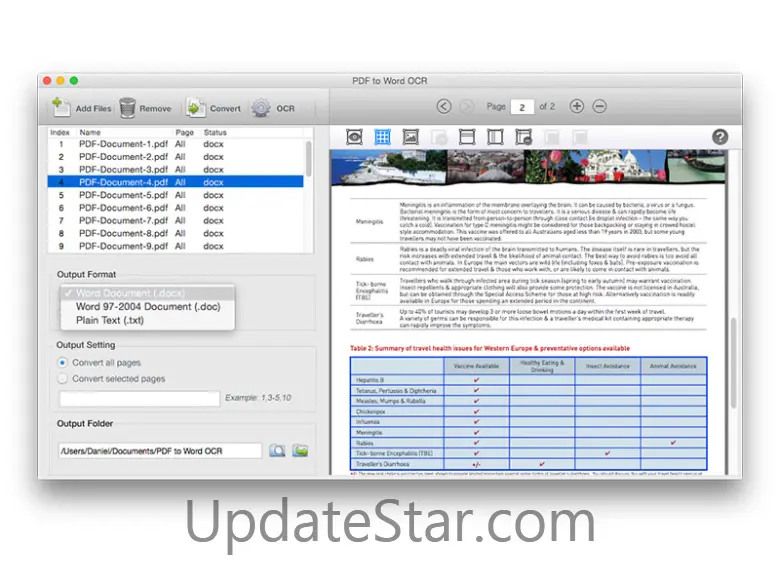Open output folder green arrow icon
The width and height of the screenshot is (780, 585).
(x=300, y=451)
